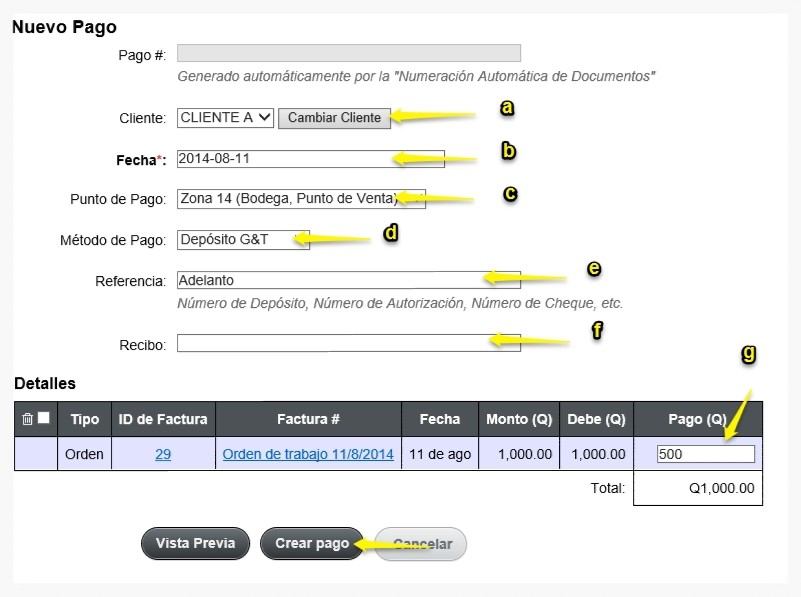Open the Cliente dropdown showing CLIENTE A
Image resolution: width=801 pixels, height=597 pixels.
[225, 118]
